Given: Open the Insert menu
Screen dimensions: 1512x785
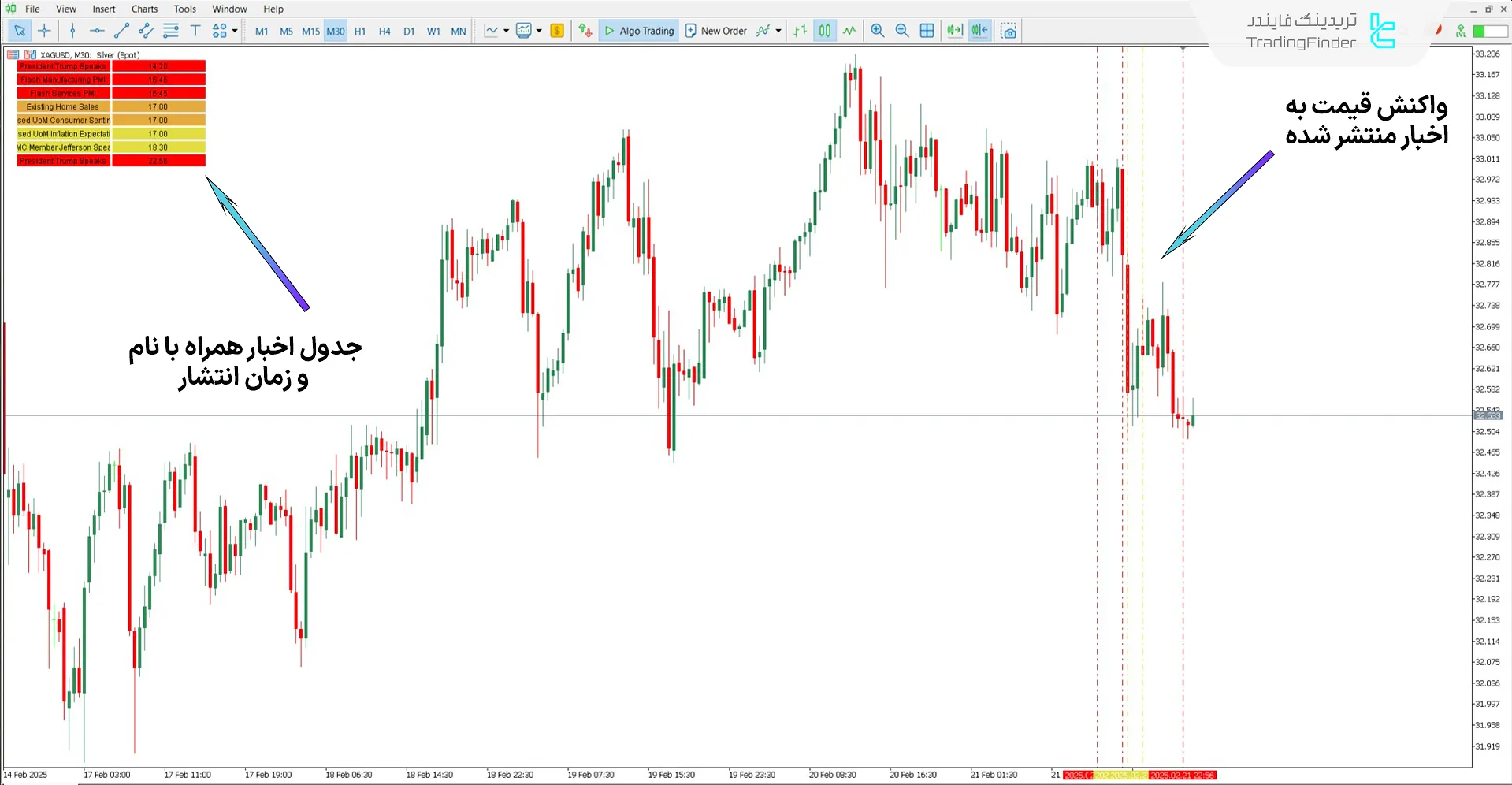Looking at the screenshot, I should tap(103, 9).
